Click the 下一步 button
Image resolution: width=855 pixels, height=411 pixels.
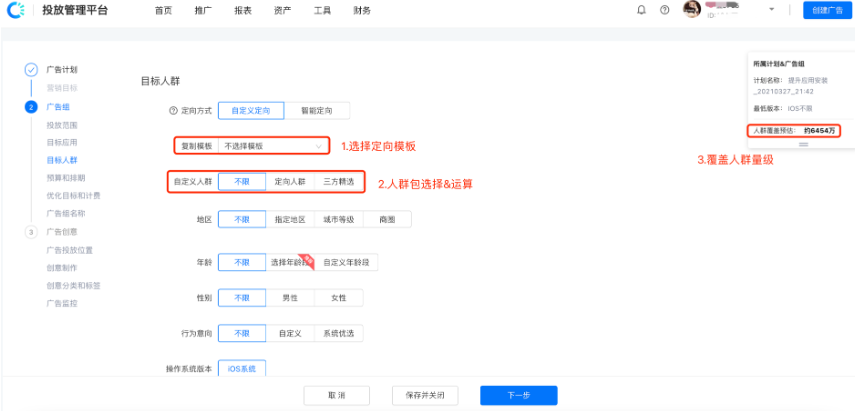tap(519, 395)
